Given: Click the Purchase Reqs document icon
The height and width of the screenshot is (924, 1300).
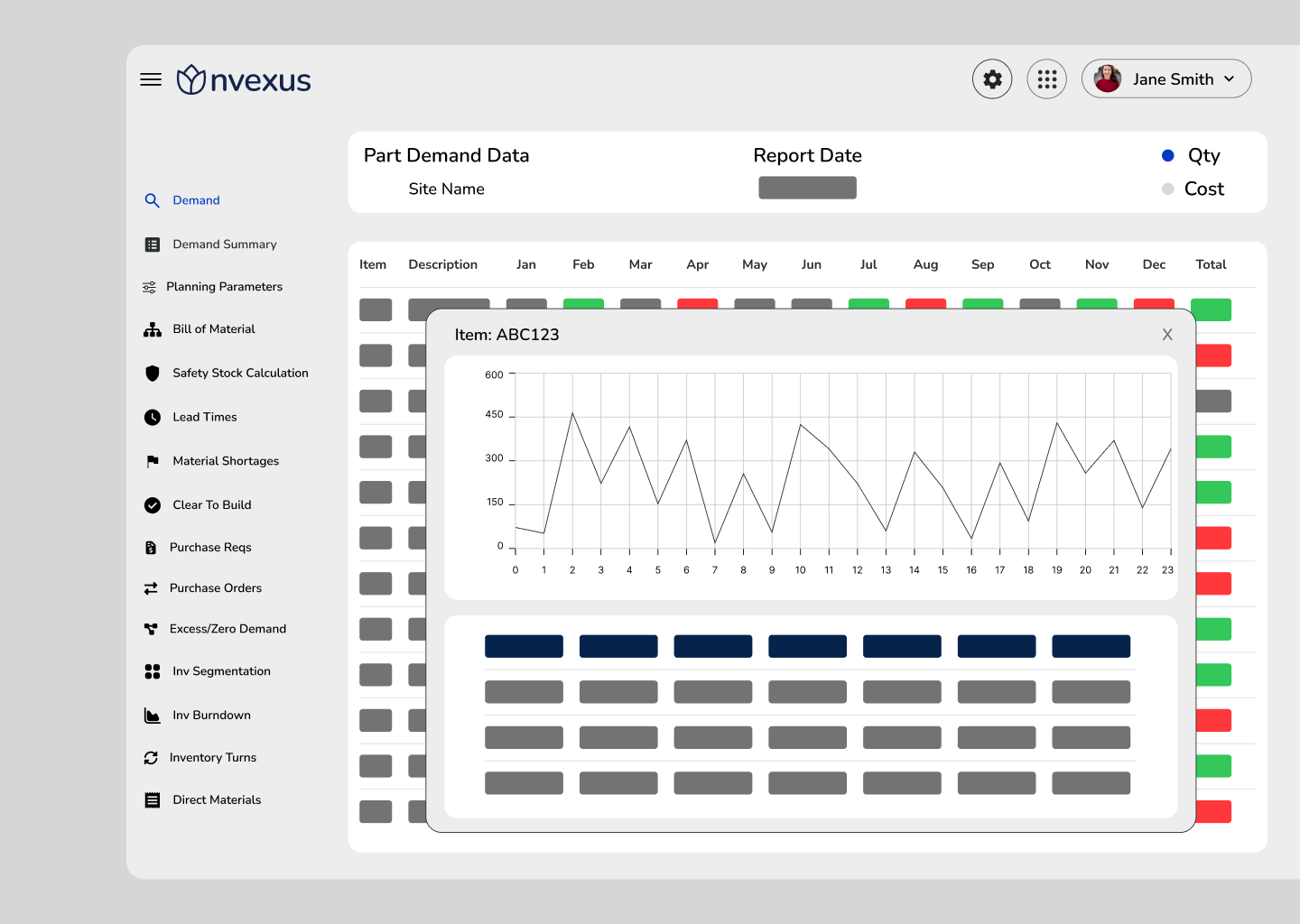Looking at the screenshot, I should click(151, 548).
